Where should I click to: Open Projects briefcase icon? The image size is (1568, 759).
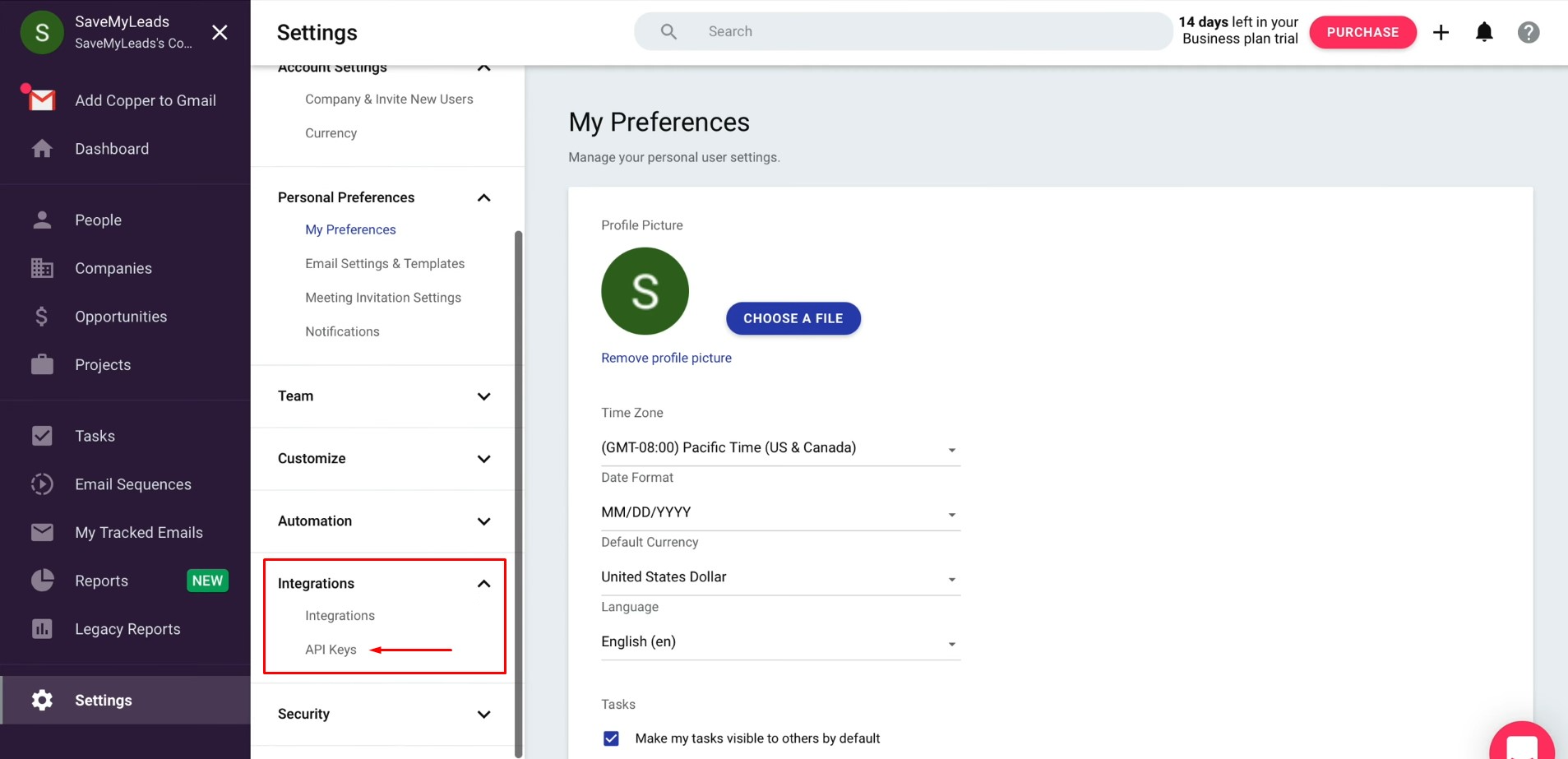pos(42,364)
